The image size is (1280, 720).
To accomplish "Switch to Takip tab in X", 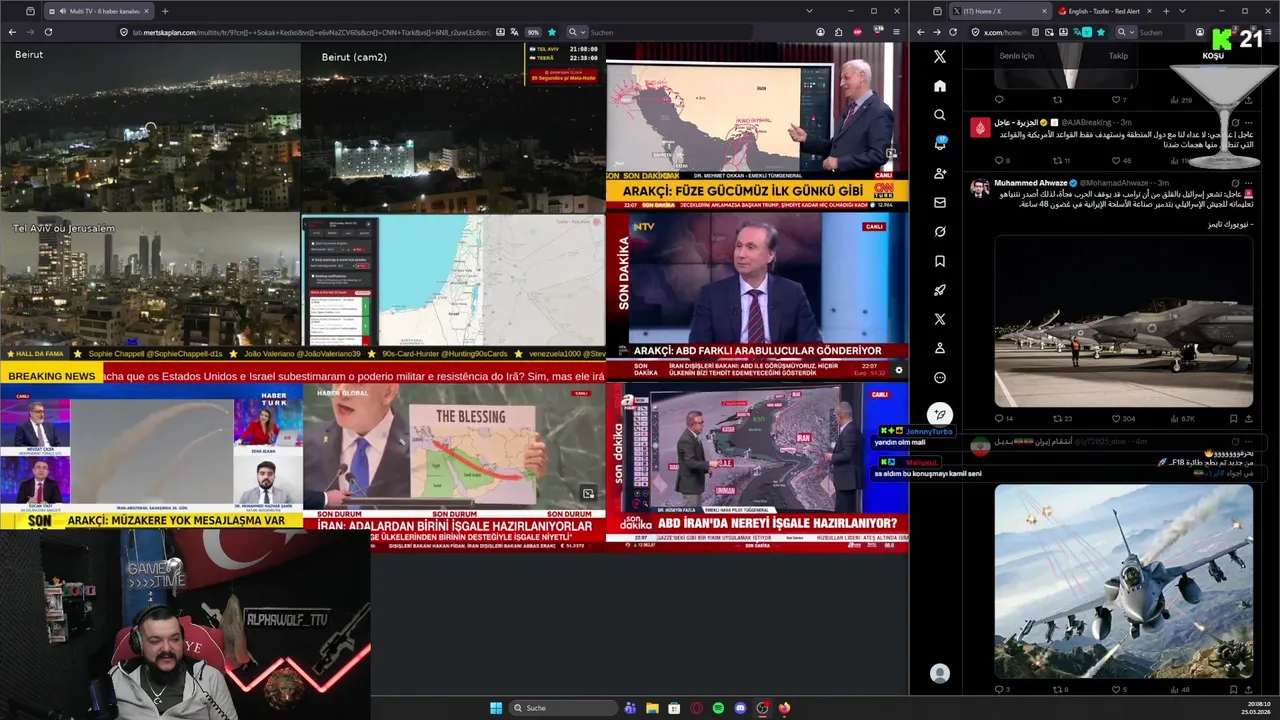I will pyautogui.click(x=1118, y=56).
